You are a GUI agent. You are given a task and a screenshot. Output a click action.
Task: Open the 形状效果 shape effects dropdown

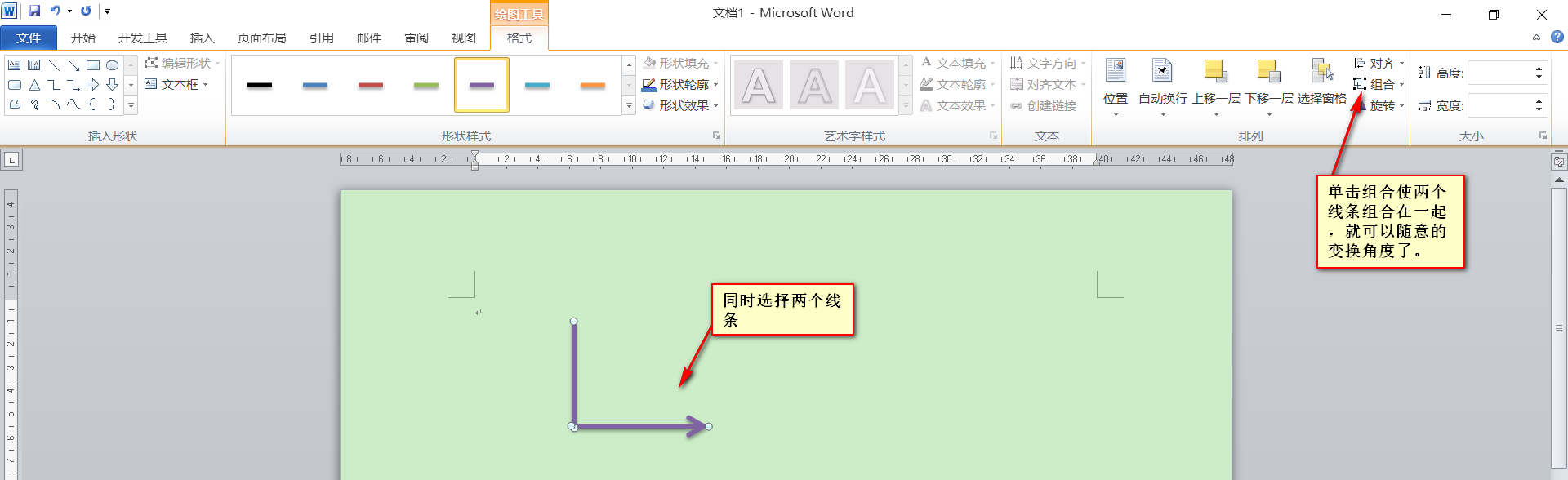click(x=680, y=105)
